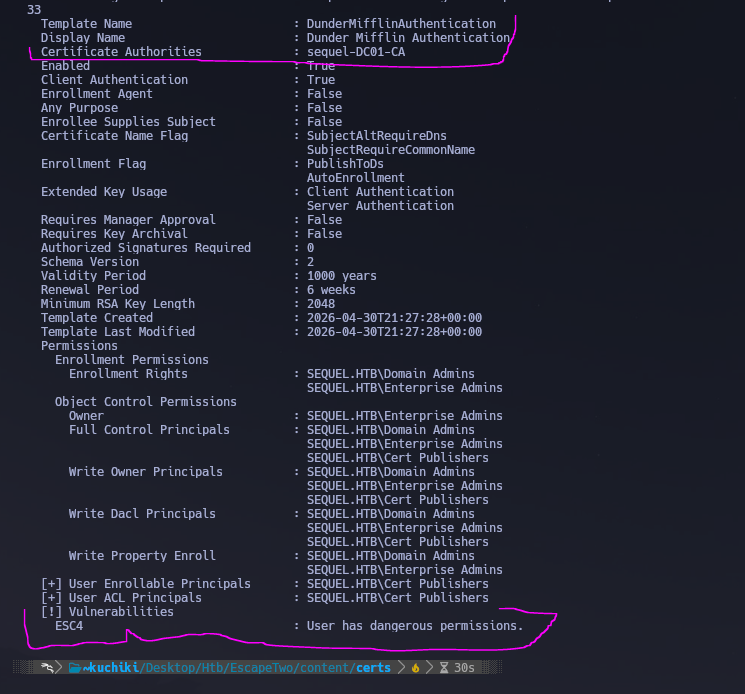Click the '[!] Vulnerabilities' heading
The image size is (745, 694).
(x=107, y=612)
